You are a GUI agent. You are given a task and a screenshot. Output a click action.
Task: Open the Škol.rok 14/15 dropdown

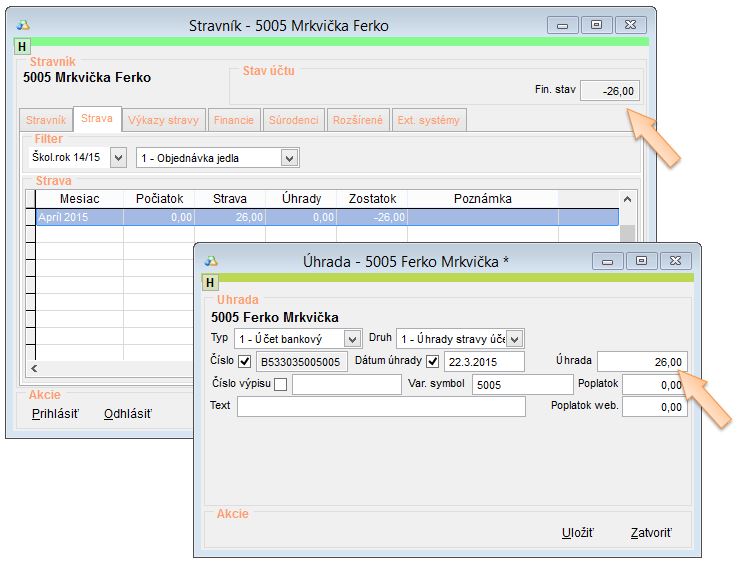tap(118, 157)
